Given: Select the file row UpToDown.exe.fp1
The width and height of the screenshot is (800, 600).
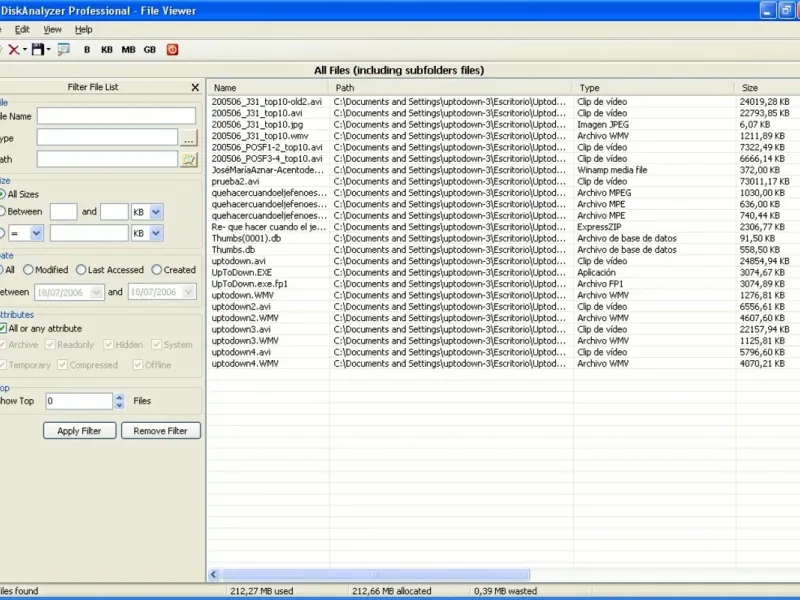Looking at the screenshot, I should pyautogui.click(x=504, y=284).
